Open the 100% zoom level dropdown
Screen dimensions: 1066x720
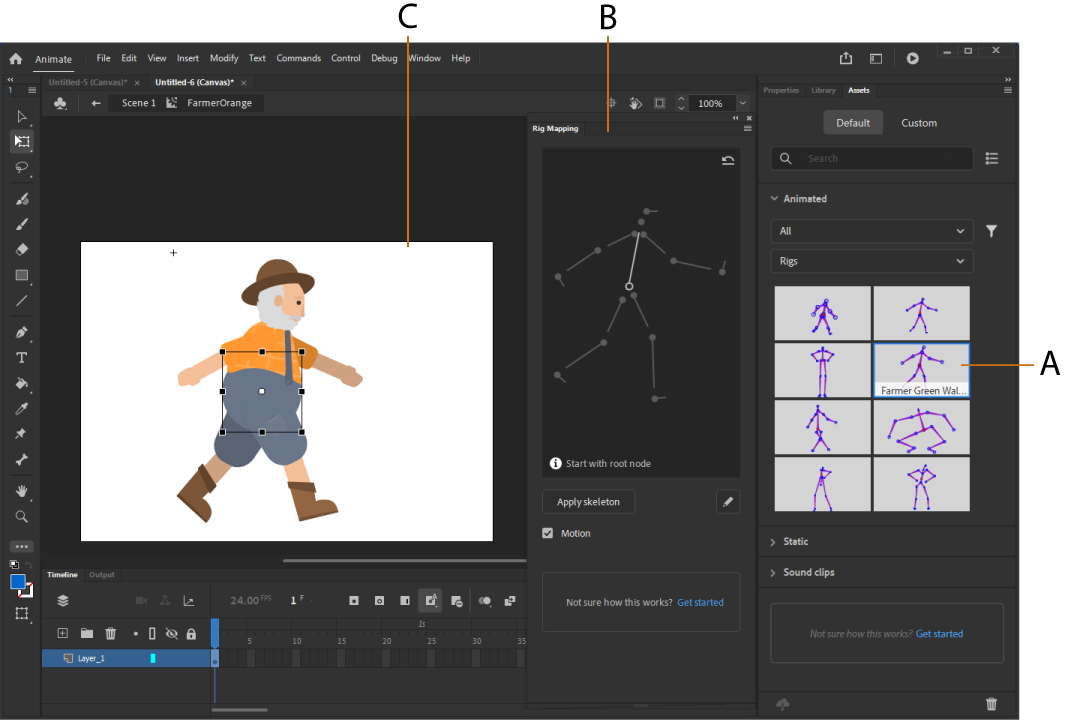(742, 103)
